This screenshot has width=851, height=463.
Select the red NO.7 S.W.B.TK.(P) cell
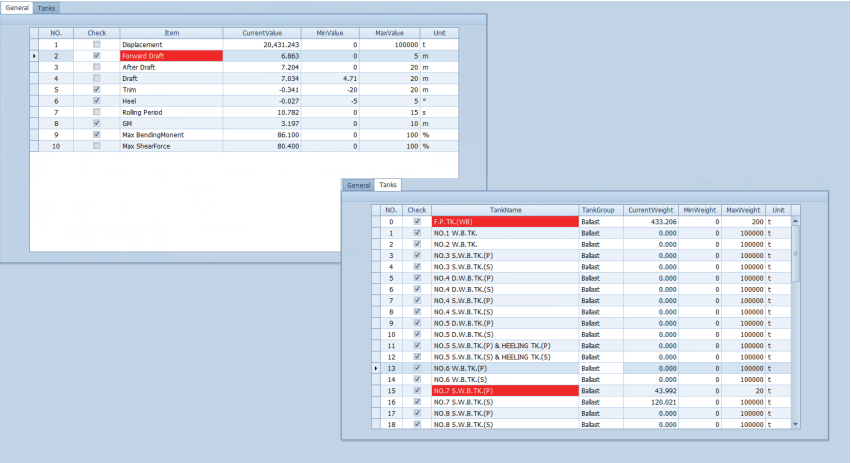(505, 391)
